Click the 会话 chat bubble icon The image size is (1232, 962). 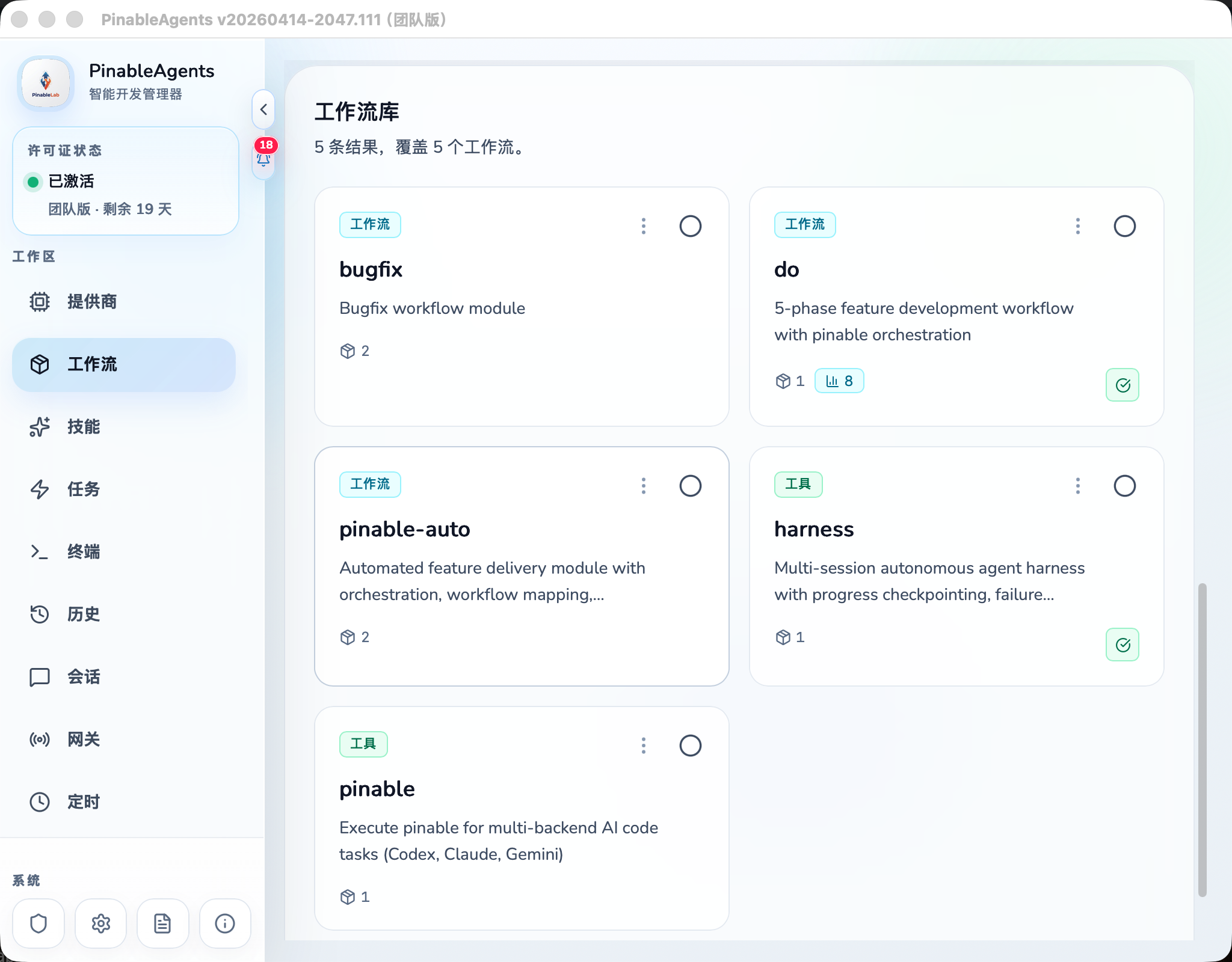40,677
